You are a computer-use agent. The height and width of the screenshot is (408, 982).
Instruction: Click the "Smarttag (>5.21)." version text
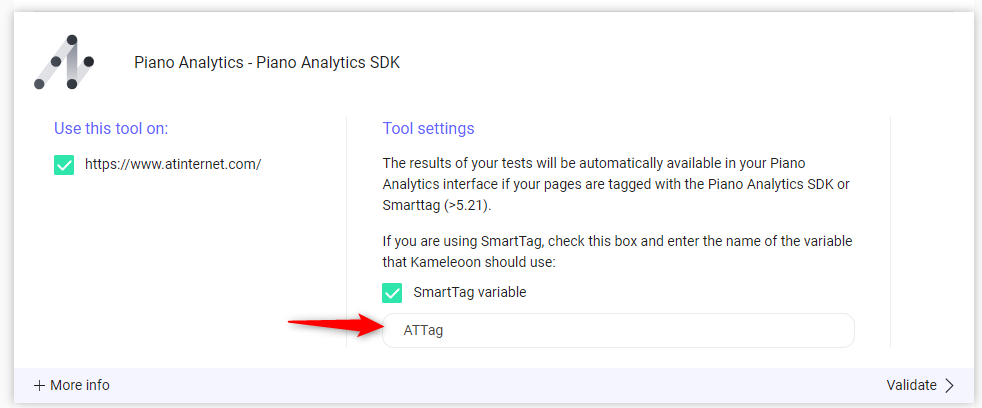(437, 206)
